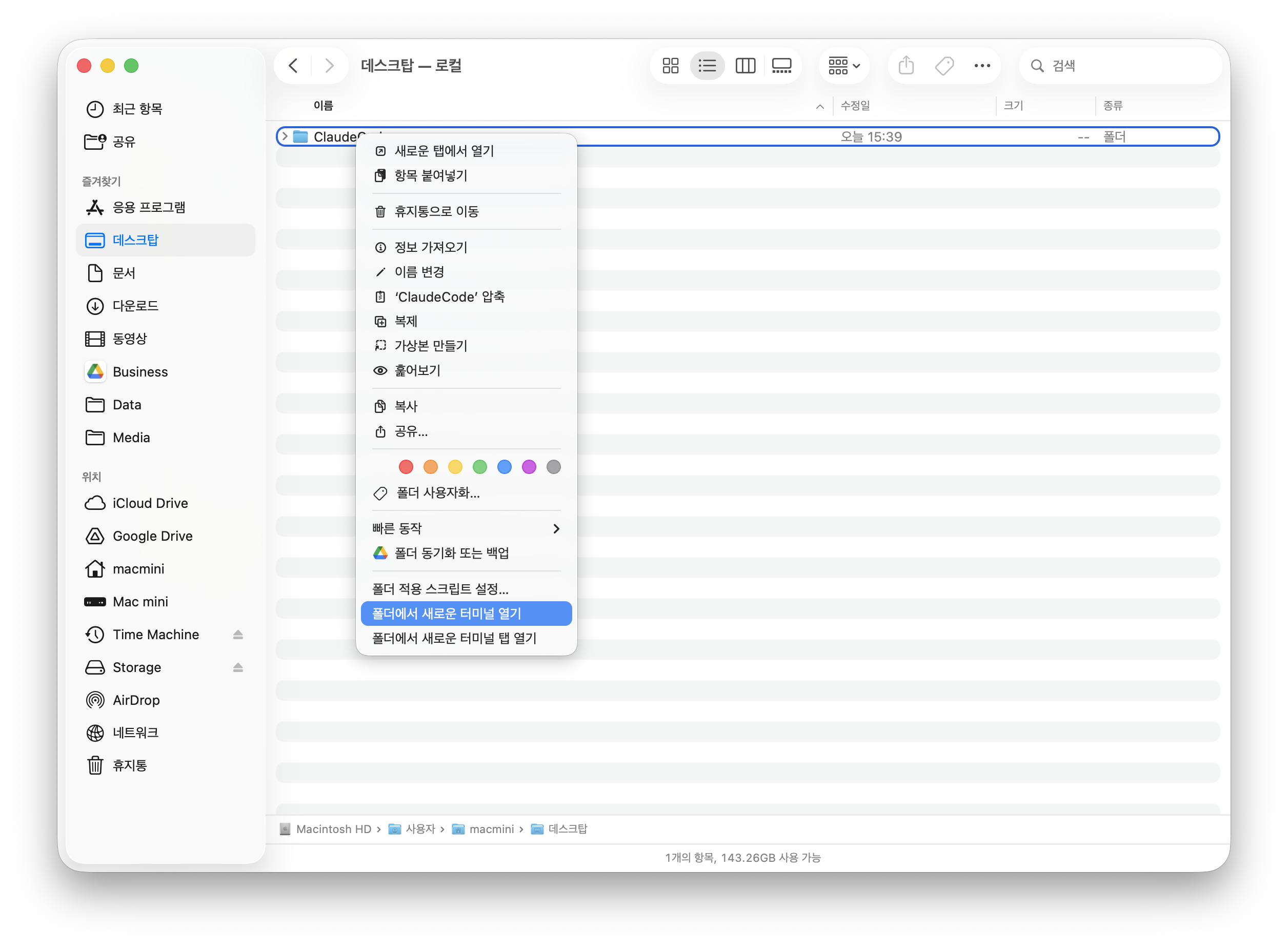Switch to gallery view
Image resolution: width=1288 pixels, height=948 pixels.
(x=781, y=66)
